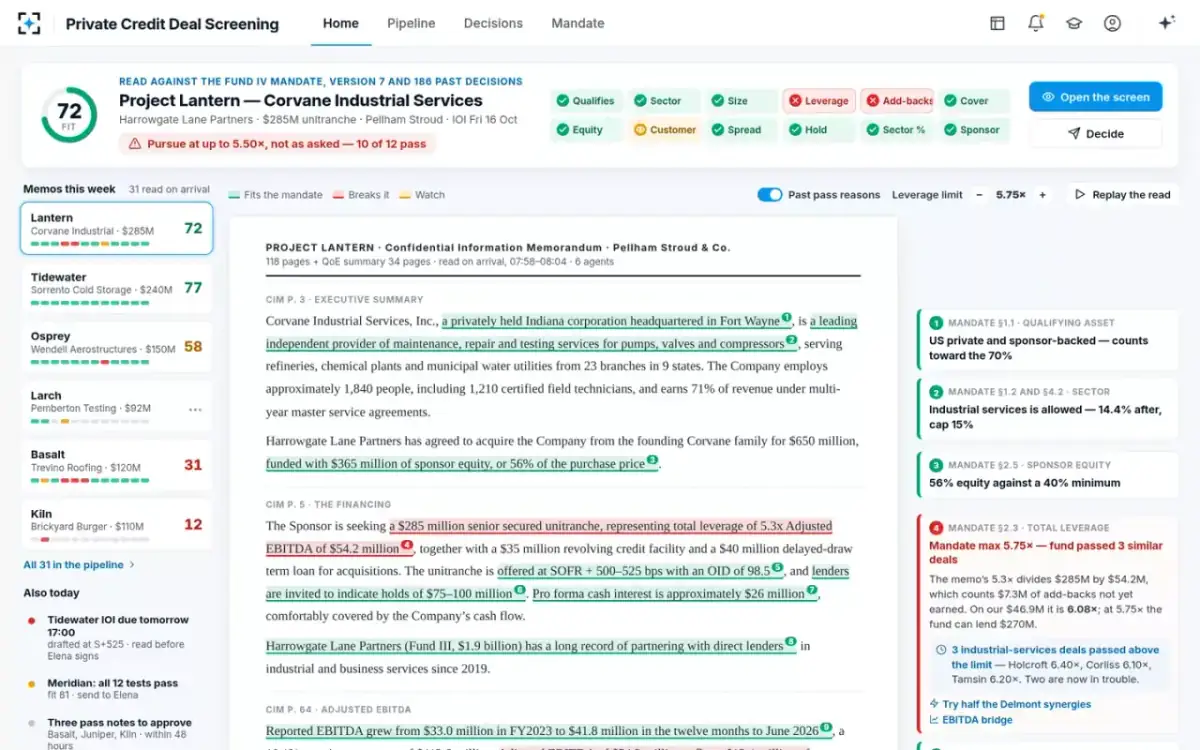Click the Watch legend swatch

click(x=405, y=195)
